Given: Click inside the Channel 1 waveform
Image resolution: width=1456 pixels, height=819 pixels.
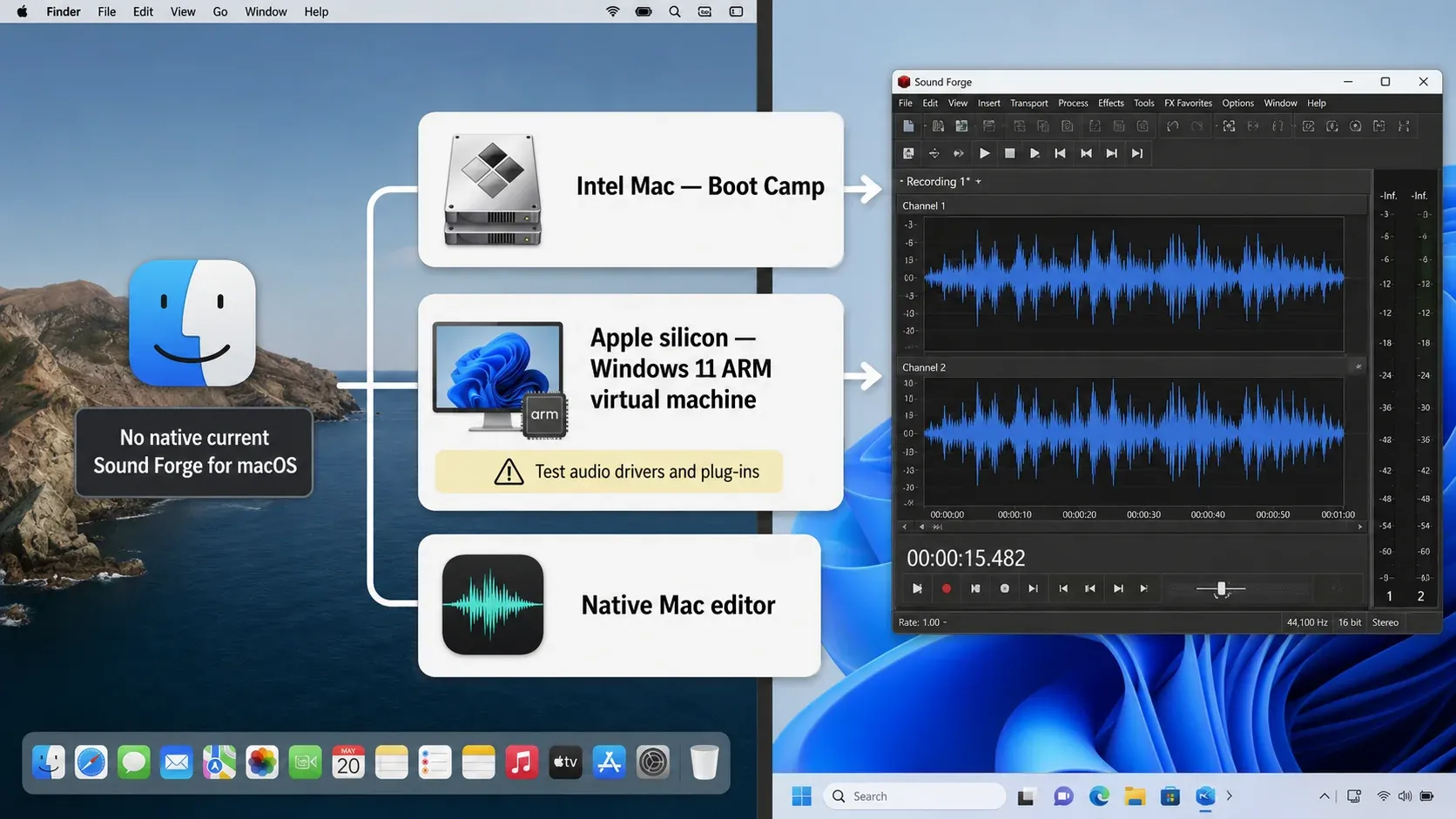Looking at the screenshot, I should pos(1133,283).
